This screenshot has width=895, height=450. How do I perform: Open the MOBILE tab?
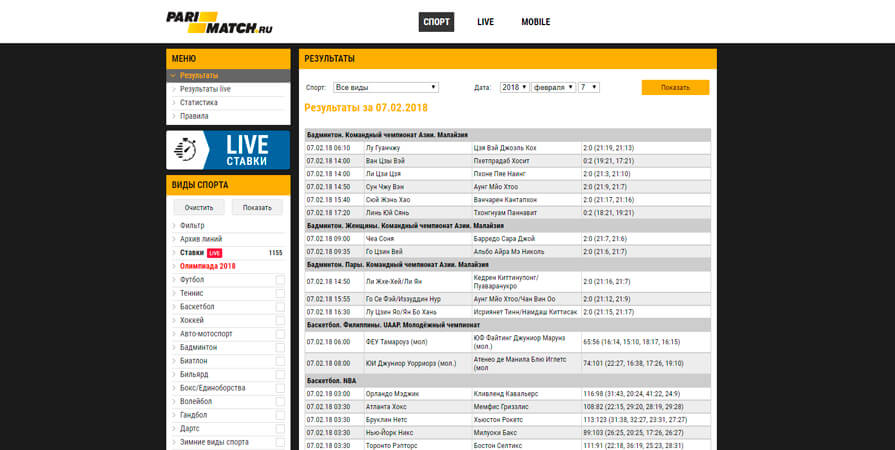(535, 22)
